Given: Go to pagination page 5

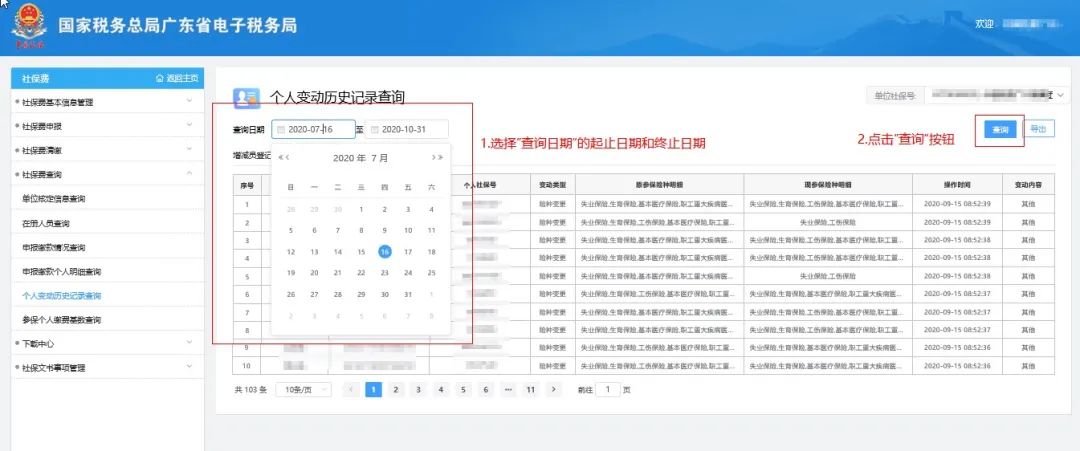Looking at the screenshot, I should [463, 390].
